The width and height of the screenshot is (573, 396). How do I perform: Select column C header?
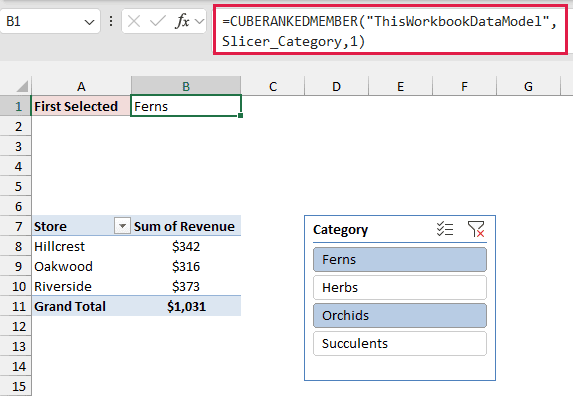tap(273, 87)
